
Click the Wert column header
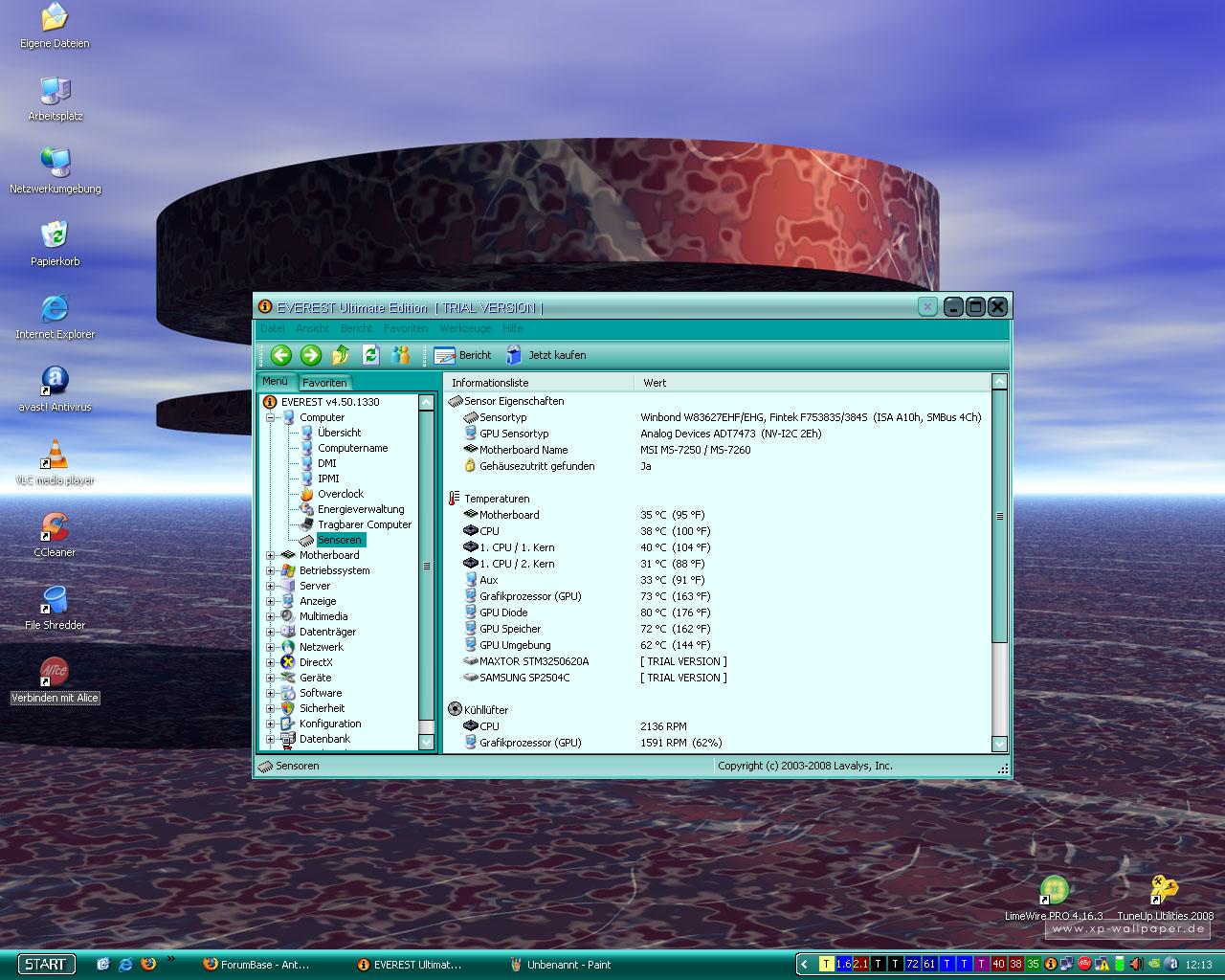(813, 383)
